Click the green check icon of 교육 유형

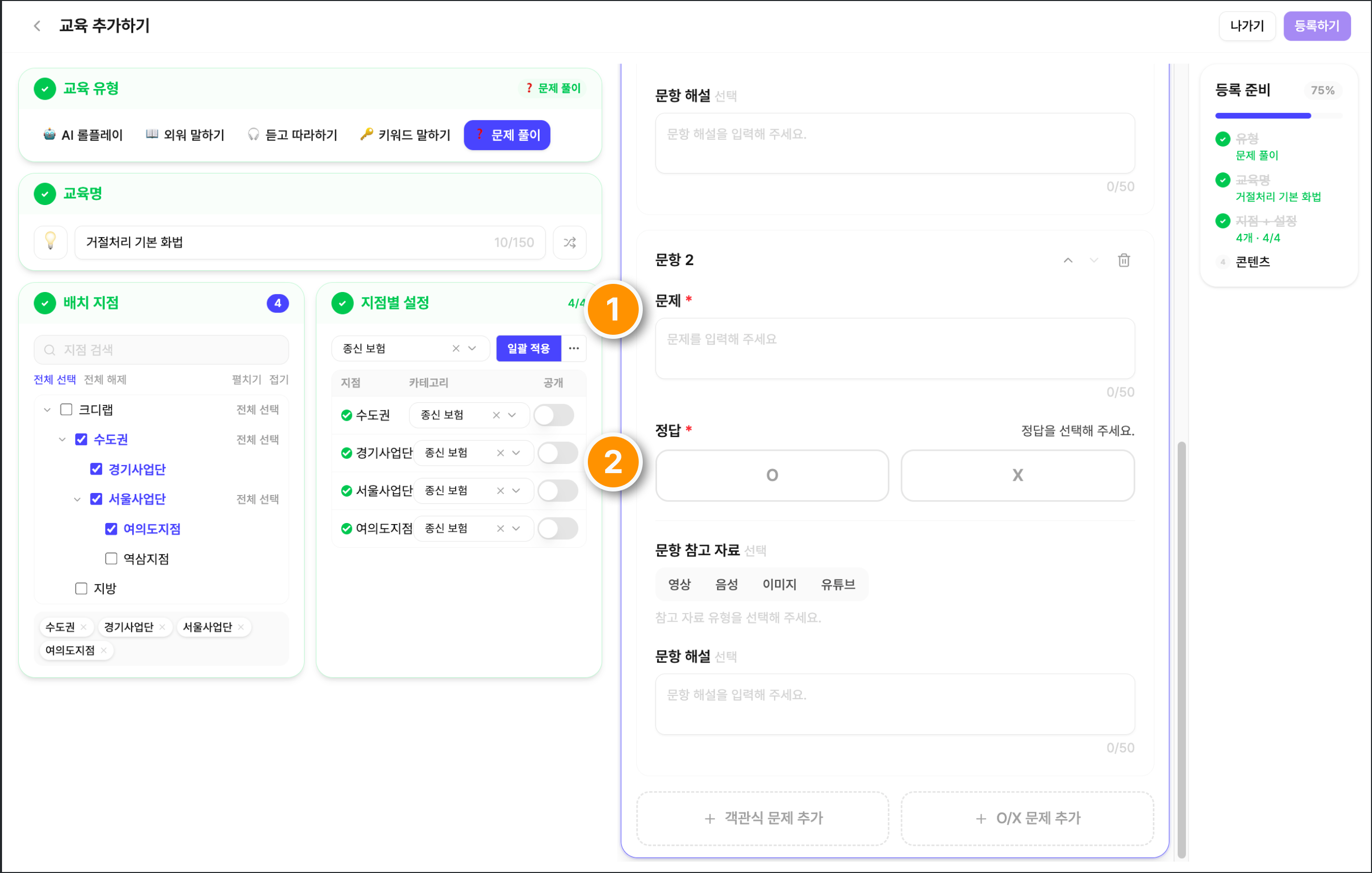44,89
